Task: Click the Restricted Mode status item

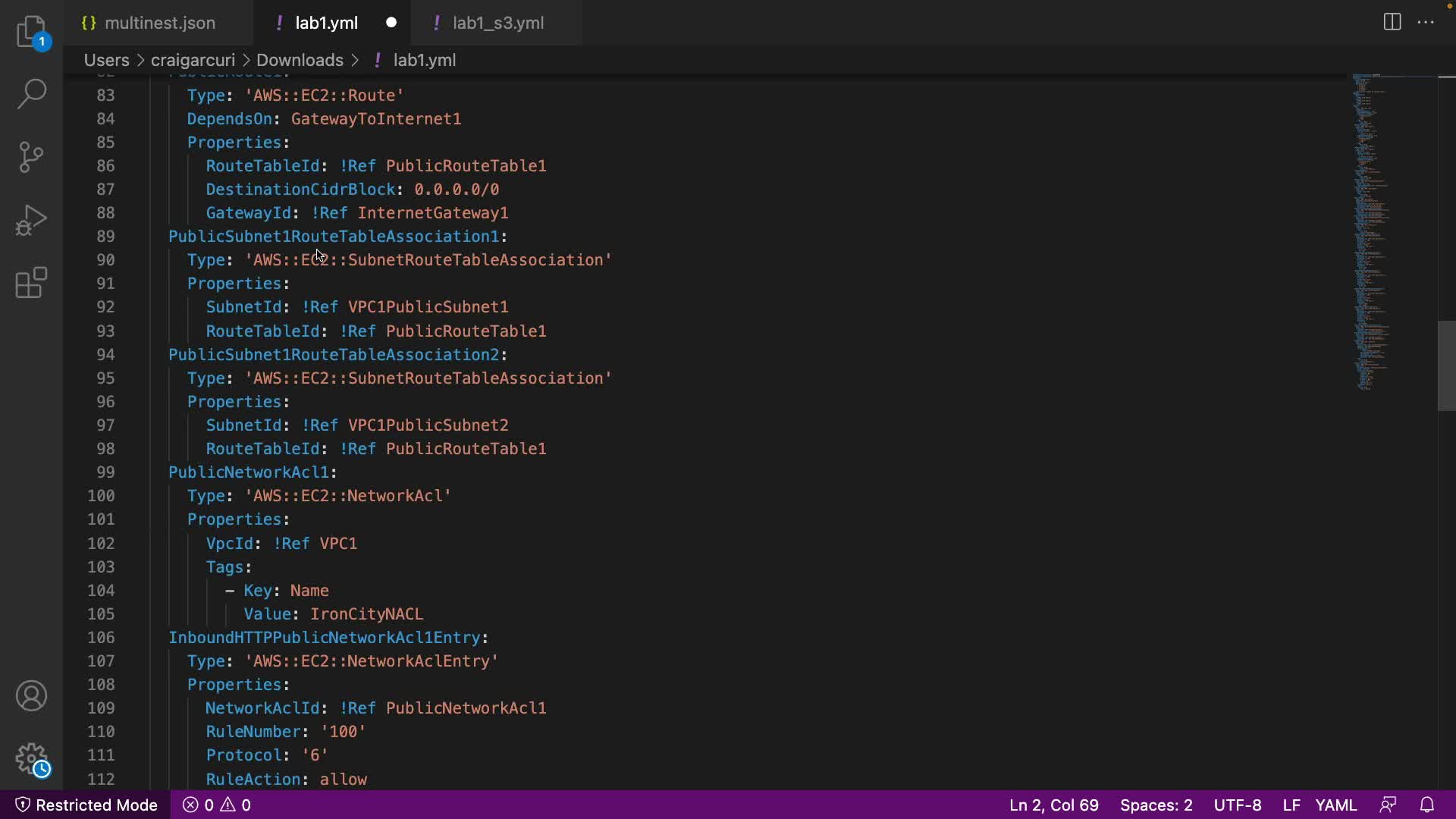Action: click(86, 805)
